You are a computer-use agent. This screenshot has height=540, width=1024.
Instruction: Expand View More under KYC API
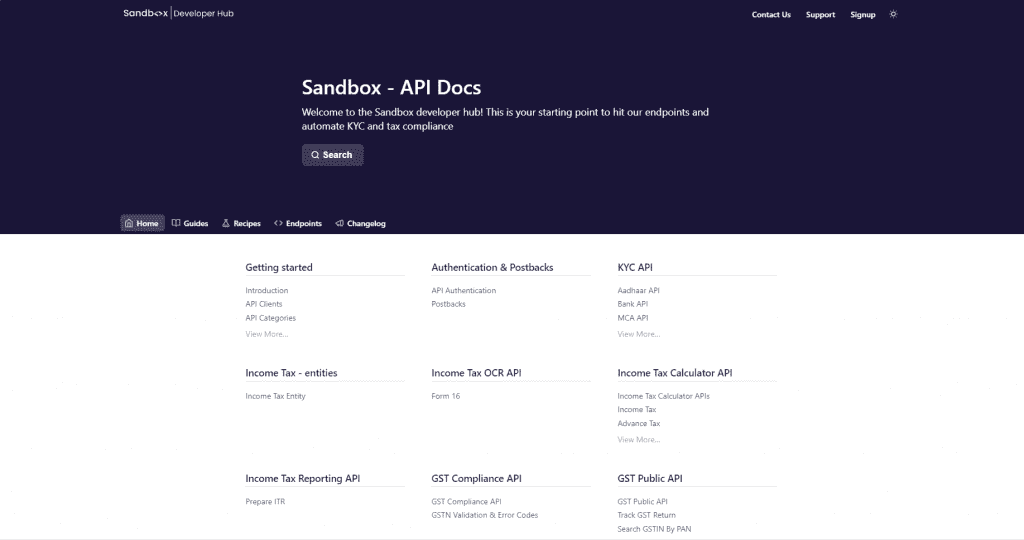click(x=639, y=334)
